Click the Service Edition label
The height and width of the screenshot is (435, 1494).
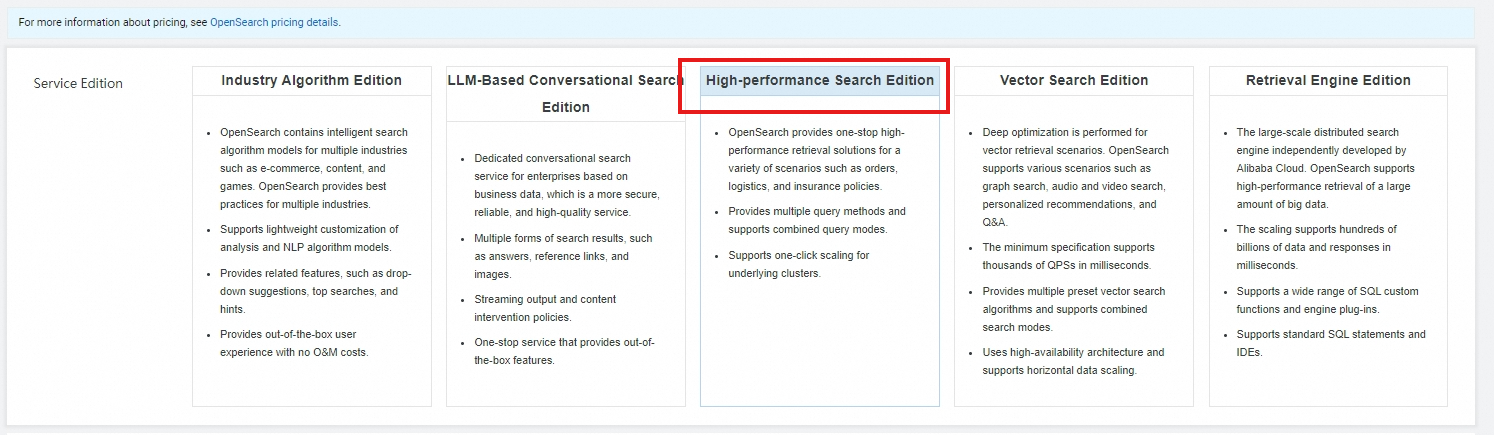pos(78,84)
